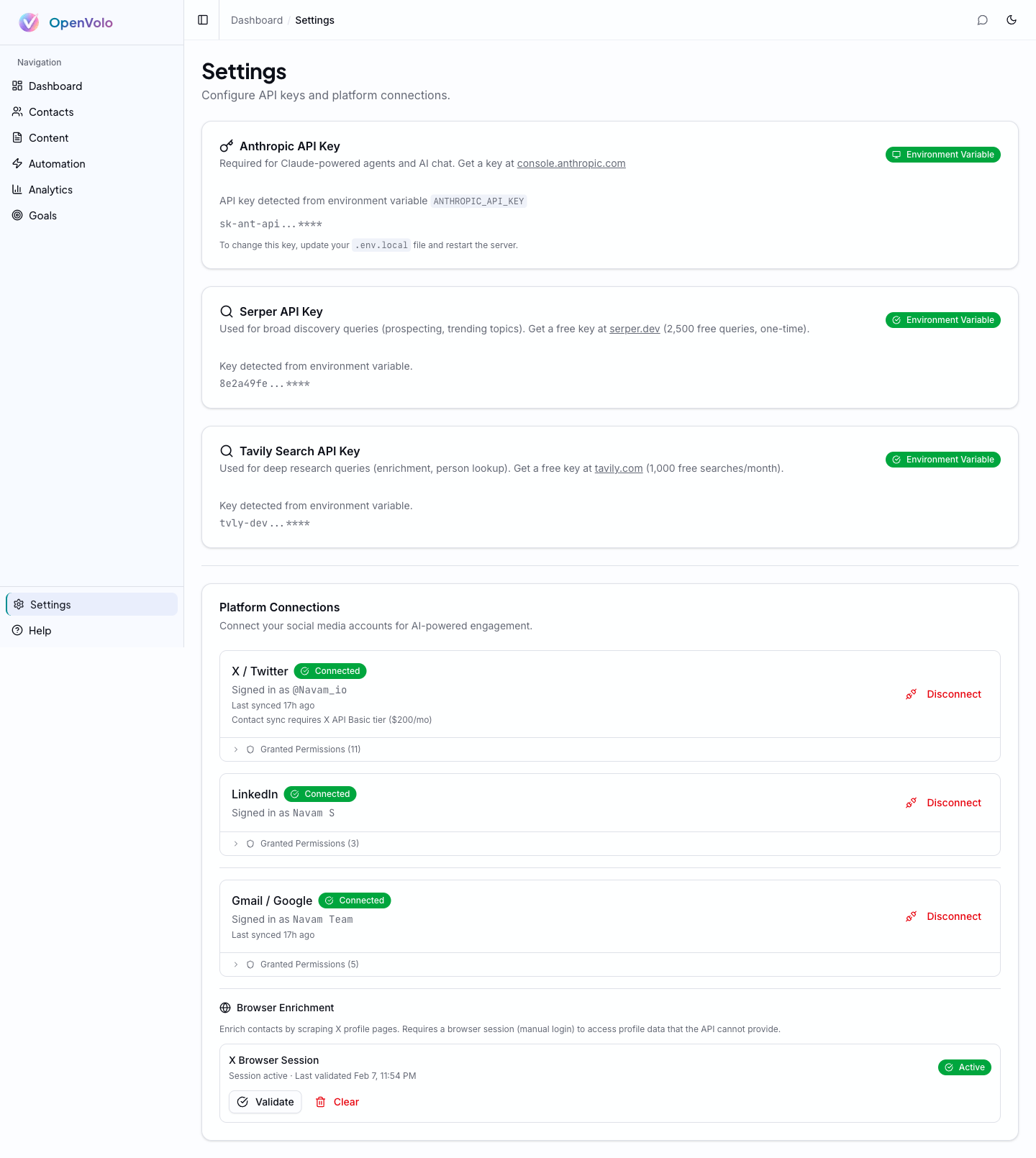Click the Settings gear icon in sidebar

click(x=19, y=605)
